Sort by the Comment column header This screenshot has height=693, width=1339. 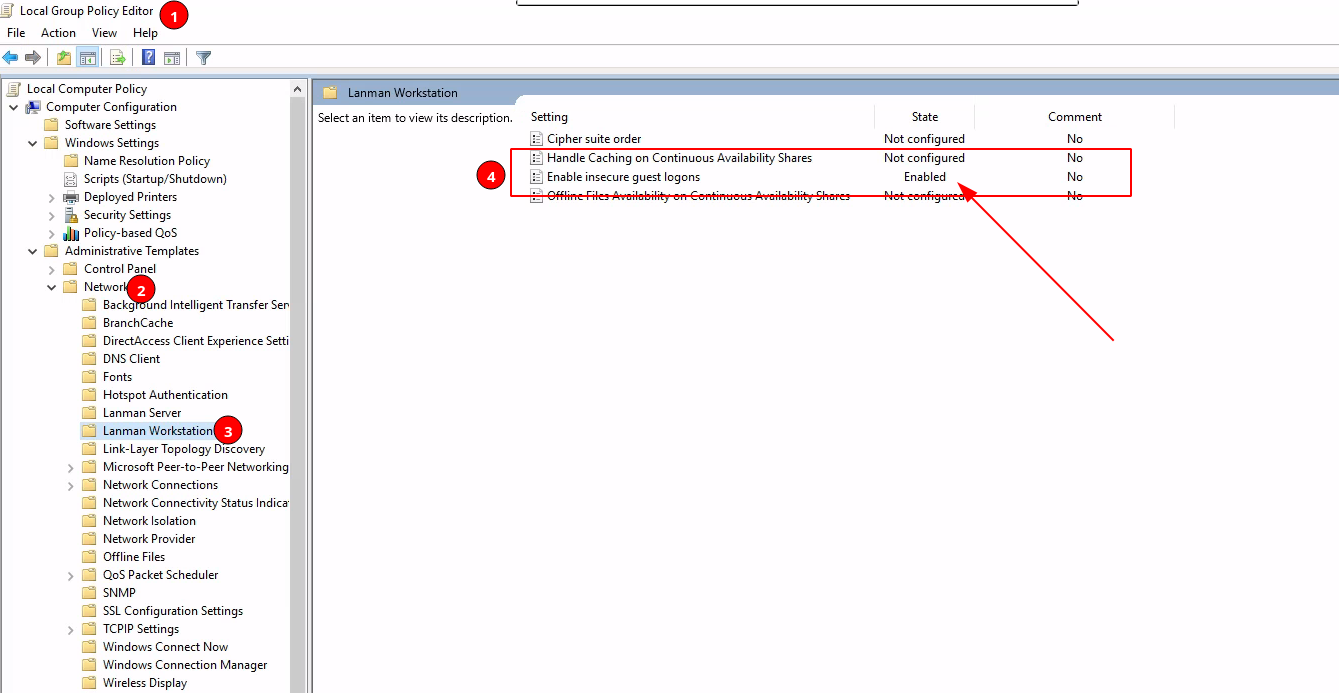pyautogui.click(x=1075, y=117)
